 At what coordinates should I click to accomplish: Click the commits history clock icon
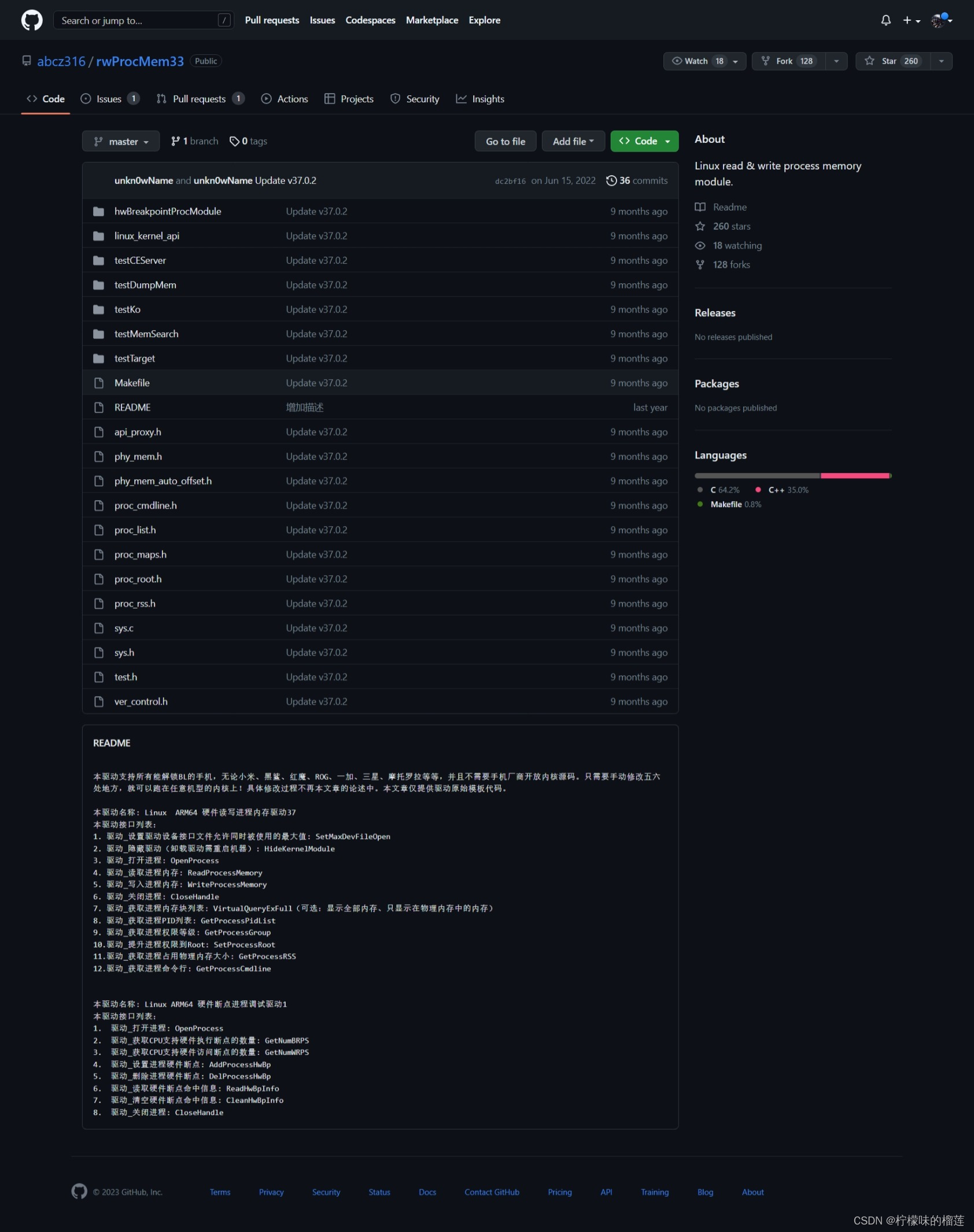click(611, 180)
